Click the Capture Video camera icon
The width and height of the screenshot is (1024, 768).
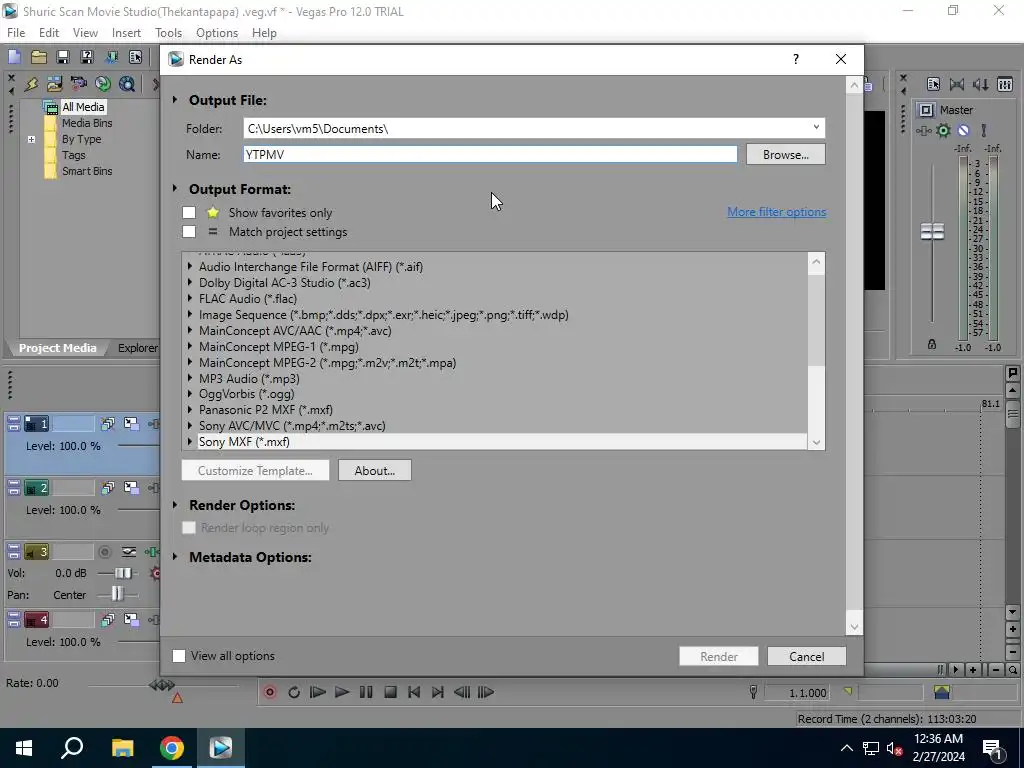(79, 84)
